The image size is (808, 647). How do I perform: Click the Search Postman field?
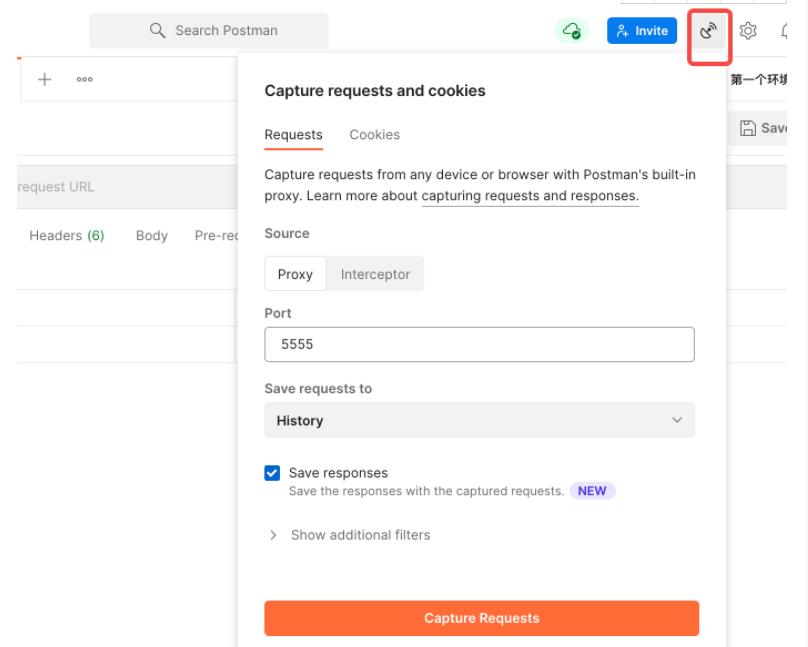(209, 30)
